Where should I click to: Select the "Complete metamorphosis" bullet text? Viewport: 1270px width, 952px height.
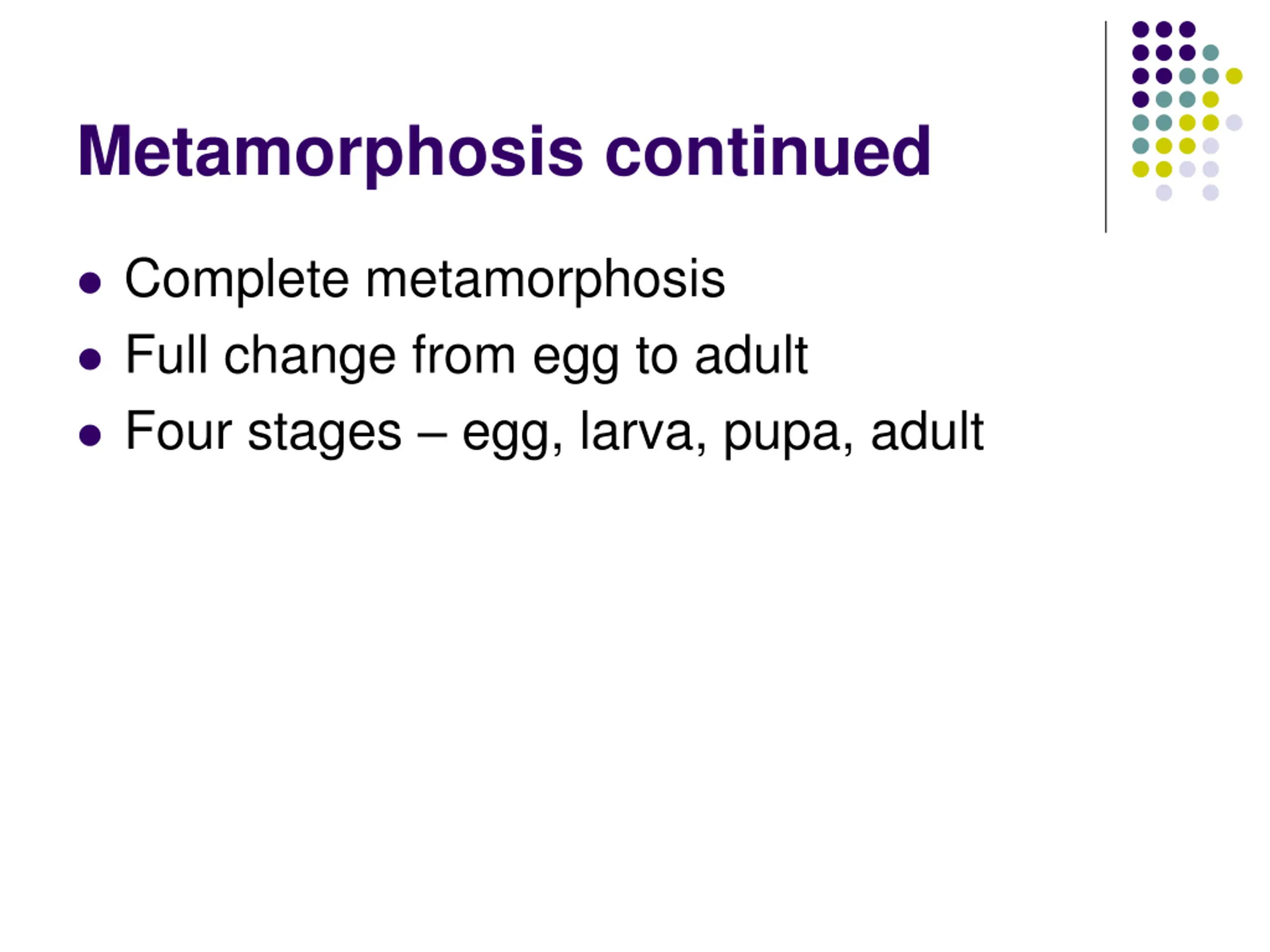pyautogui.click(x=425, y=280)
